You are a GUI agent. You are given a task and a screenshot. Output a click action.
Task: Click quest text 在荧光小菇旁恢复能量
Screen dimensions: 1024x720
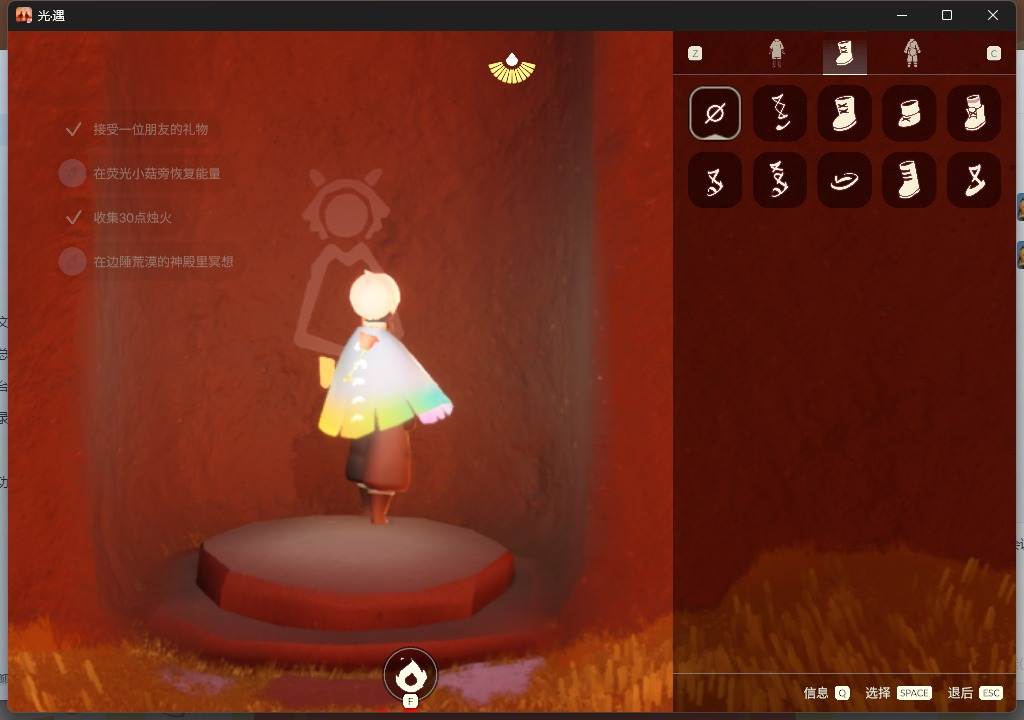pyautogui.click(x=157, y=173)
